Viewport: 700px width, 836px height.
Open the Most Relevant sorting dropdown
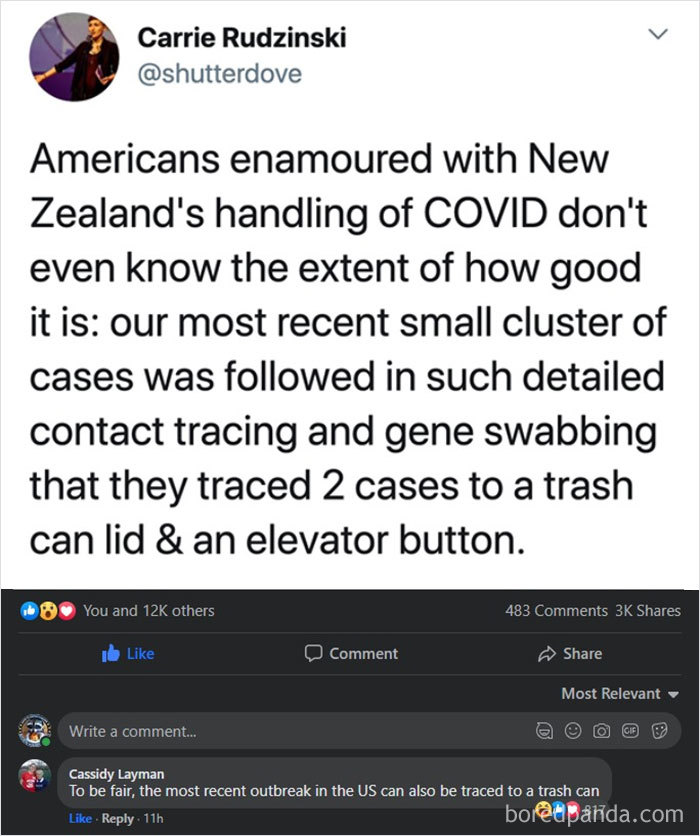tap(616, 693)
